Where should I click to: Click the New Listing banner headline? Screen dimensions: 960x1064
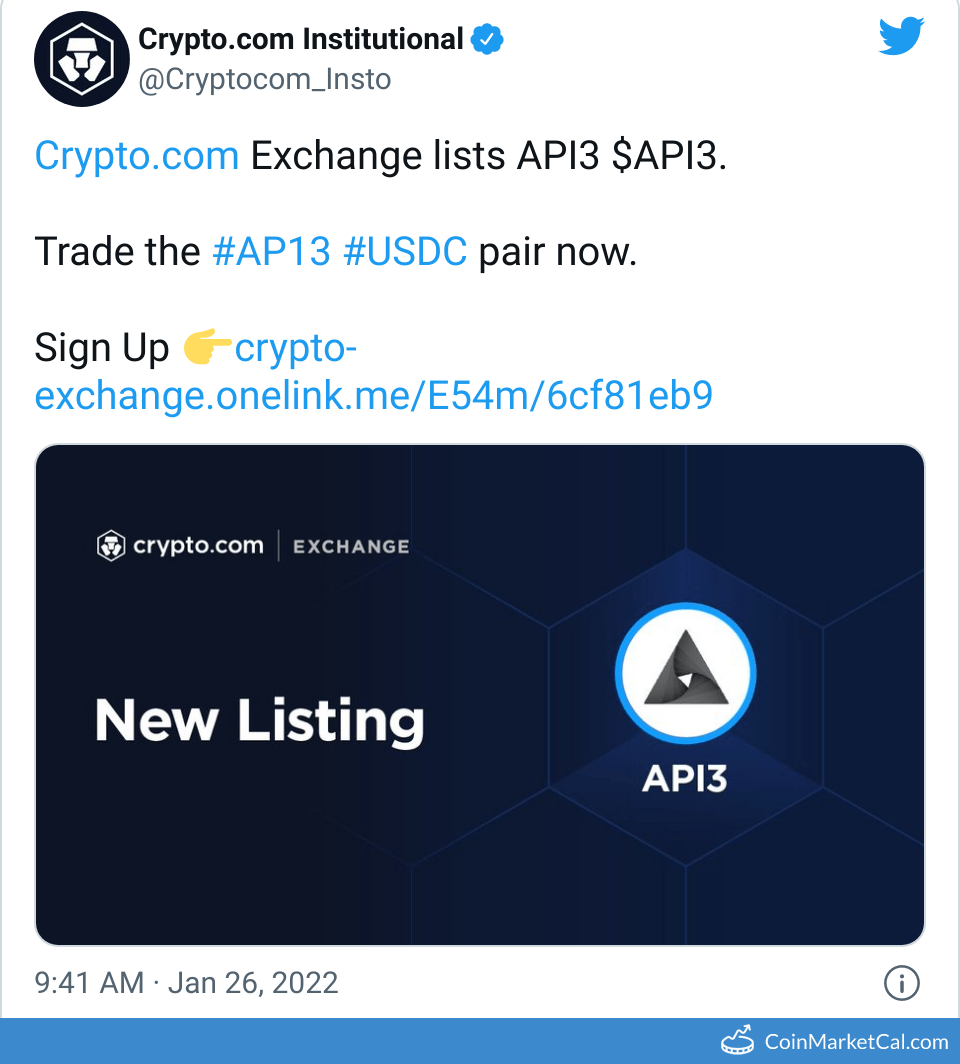260,721
